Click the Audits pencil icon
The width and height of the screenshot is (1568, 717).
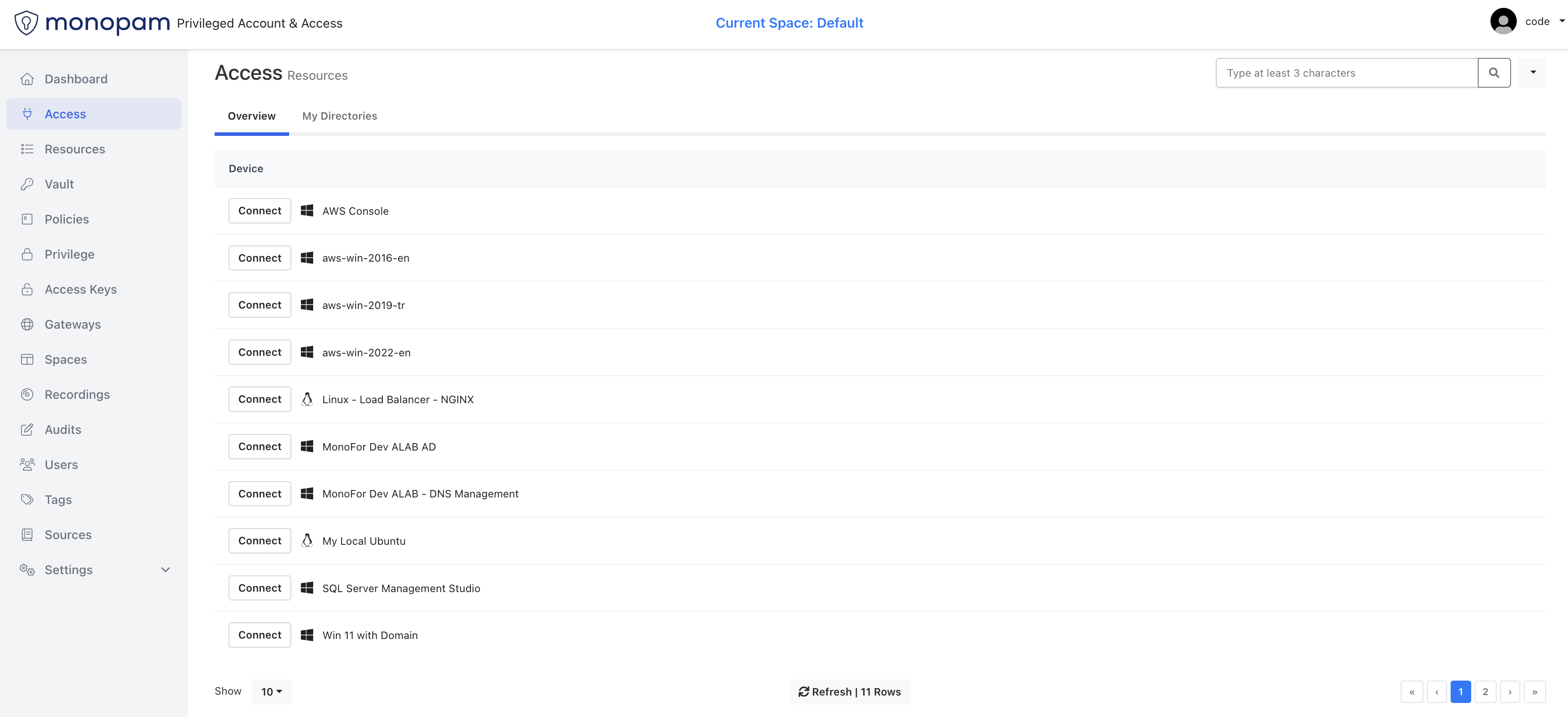click(27, 429)
